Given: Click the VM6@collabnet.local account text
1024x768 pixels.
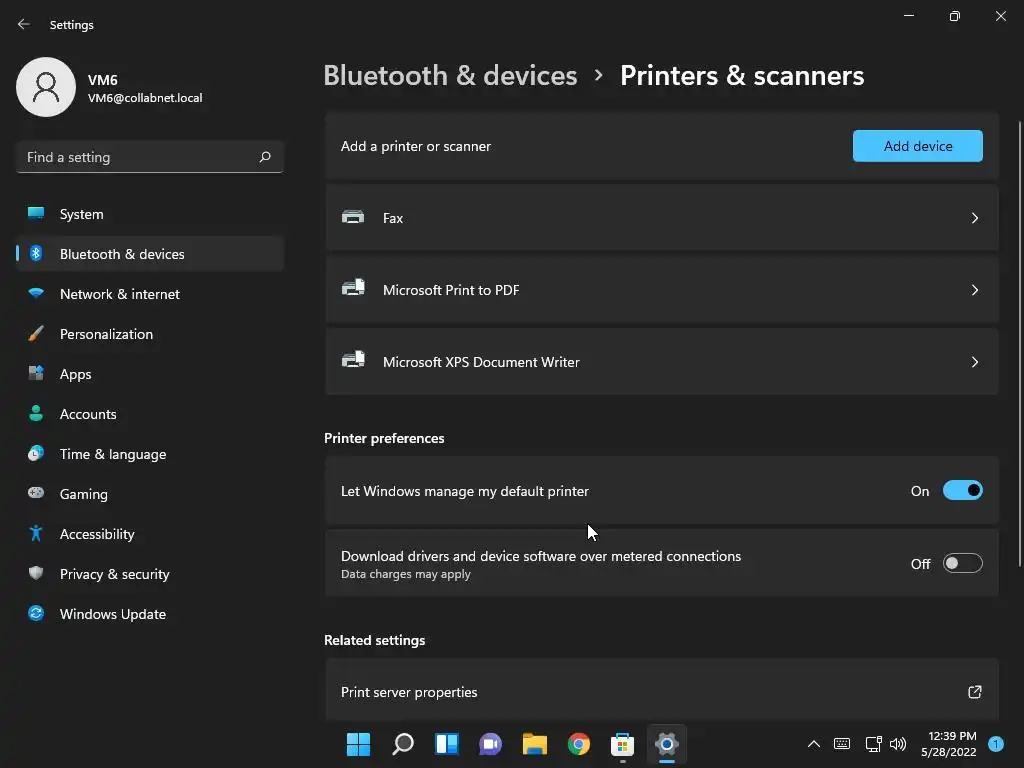Looking at the screenshot, I should pyautogui.click(x=145, y=98).
